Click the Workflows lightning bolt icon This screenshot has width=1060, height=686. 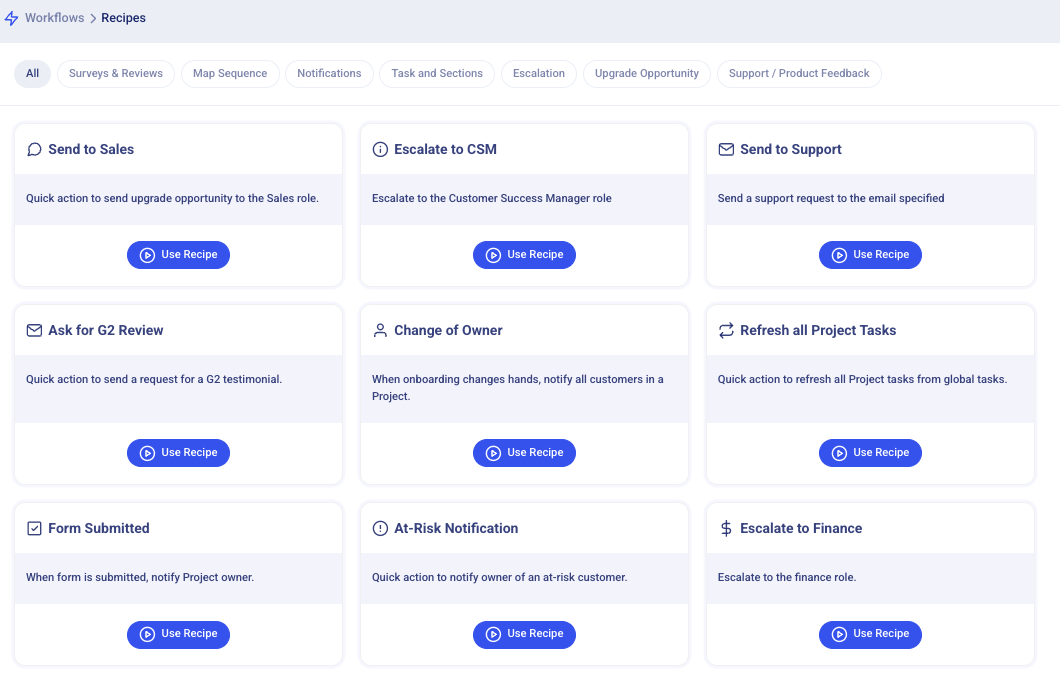coord(12,18)
